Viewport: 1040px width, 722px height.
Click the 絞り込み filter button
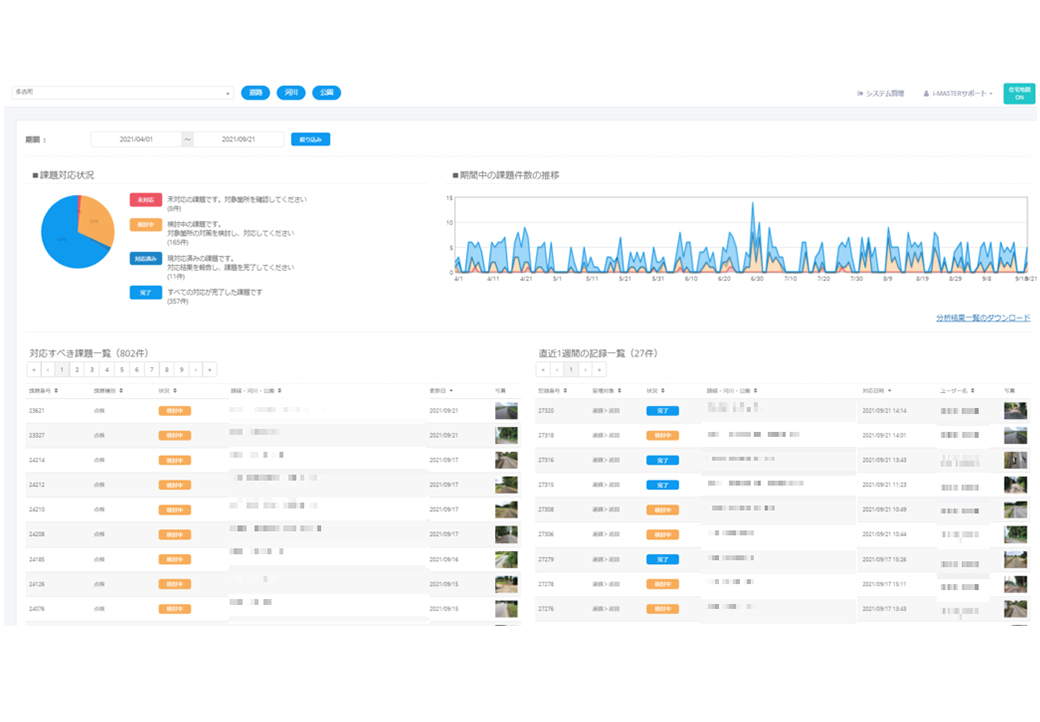tap(310, 140)
